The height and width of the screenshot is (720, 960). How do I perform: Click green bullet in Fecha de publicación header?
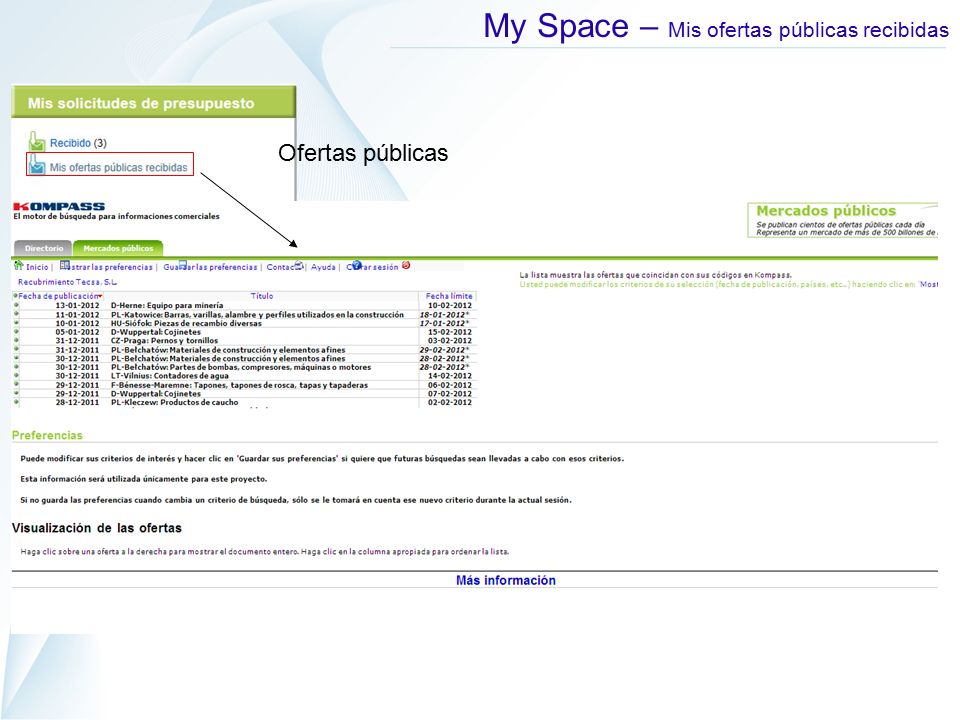[15, 296]
